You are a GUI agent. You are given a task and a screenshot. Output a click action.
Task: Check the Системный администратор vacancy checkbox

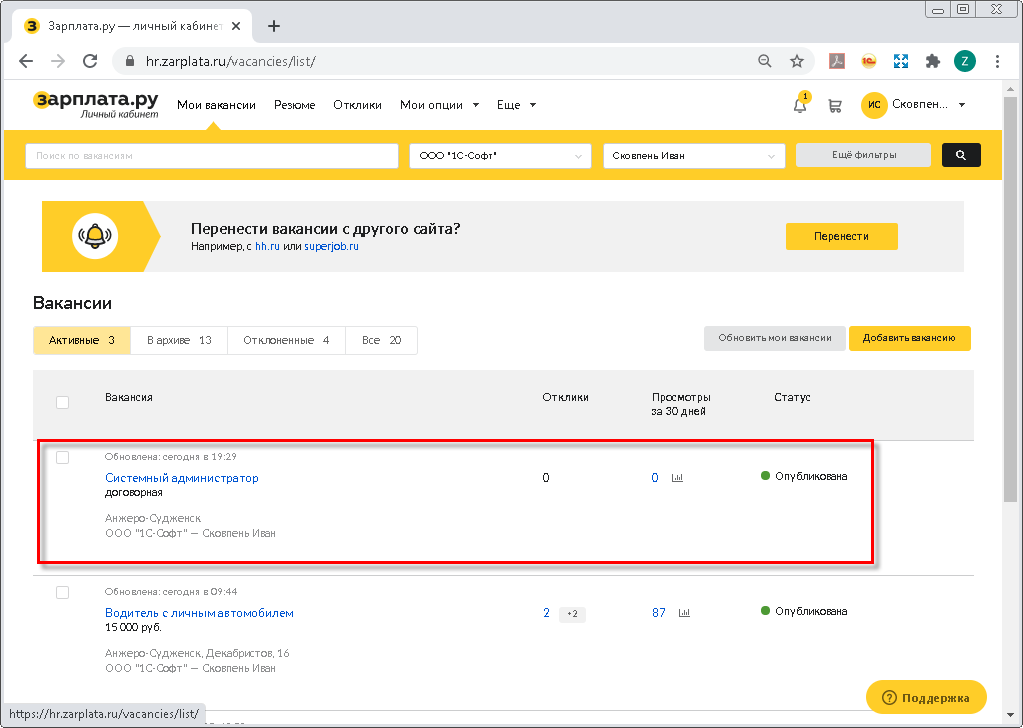click(x=62, y=457)
